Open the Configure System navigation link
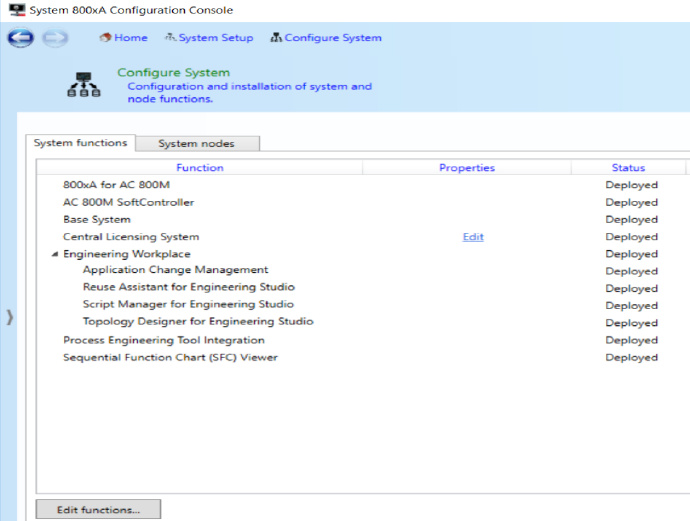The width and height of the screenshot is (690, 521). [x=333, y=38]
